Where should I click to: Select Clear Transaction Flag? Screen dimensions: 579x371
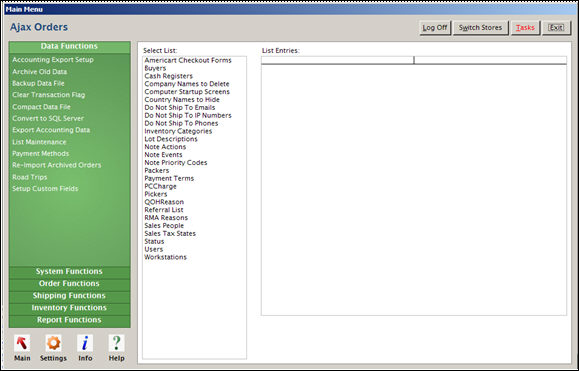[x=49, y=95]
